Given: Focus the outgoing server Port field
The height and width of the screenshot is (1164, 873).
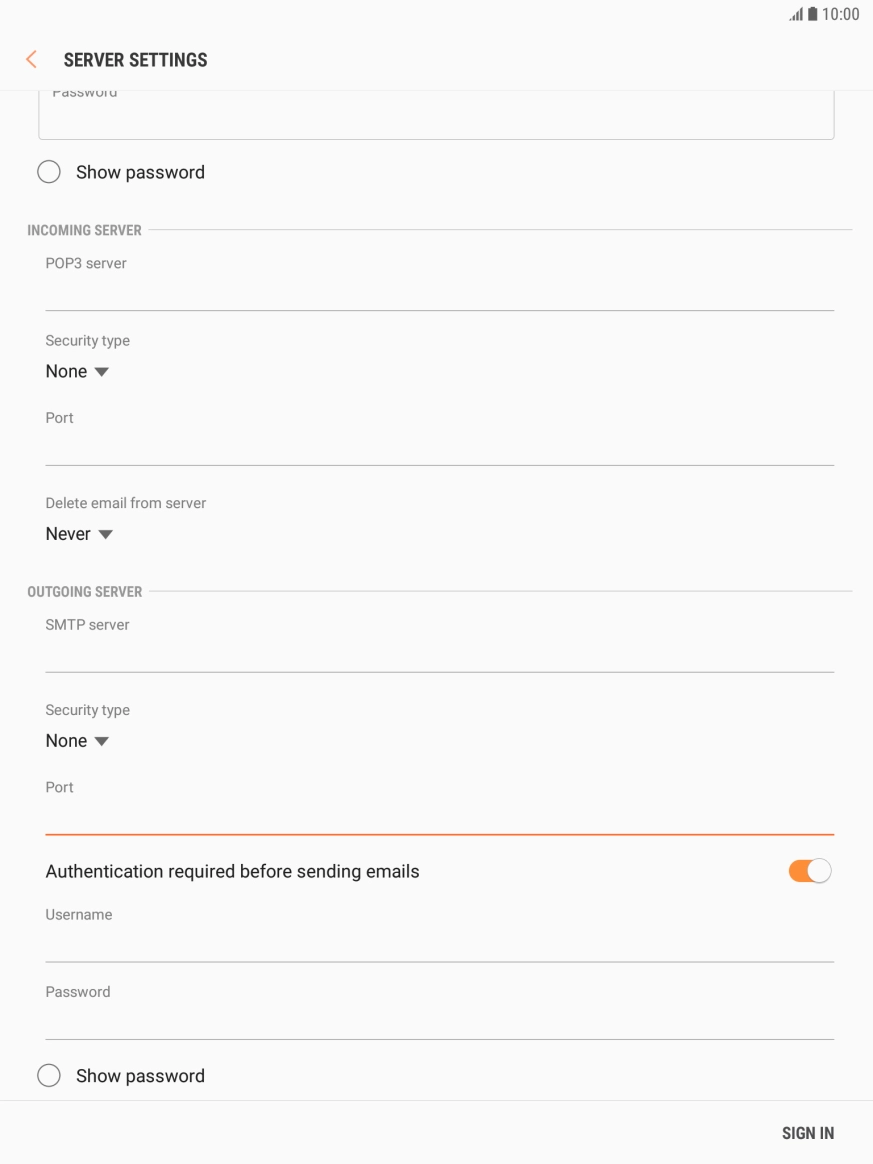Looking at the screenshot, I should click(x=439, y=815).
